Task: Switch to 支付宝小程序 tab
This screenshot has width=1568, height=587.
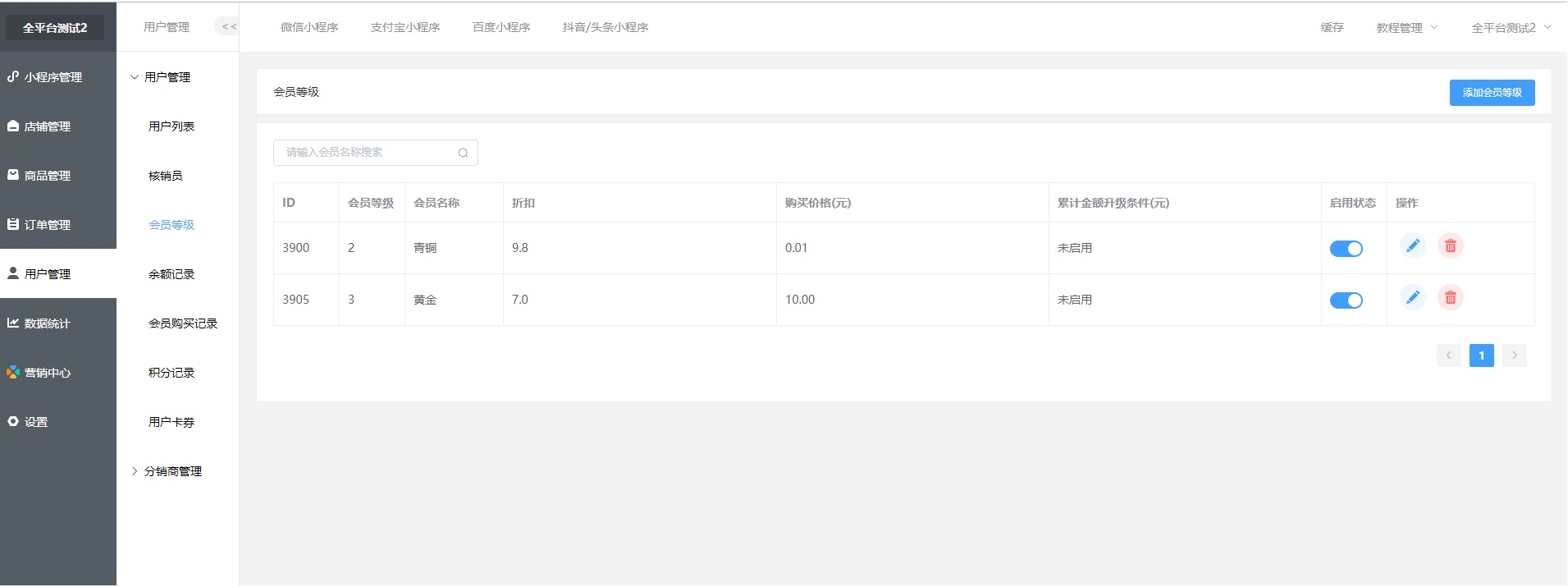Action: coord(405,28)
